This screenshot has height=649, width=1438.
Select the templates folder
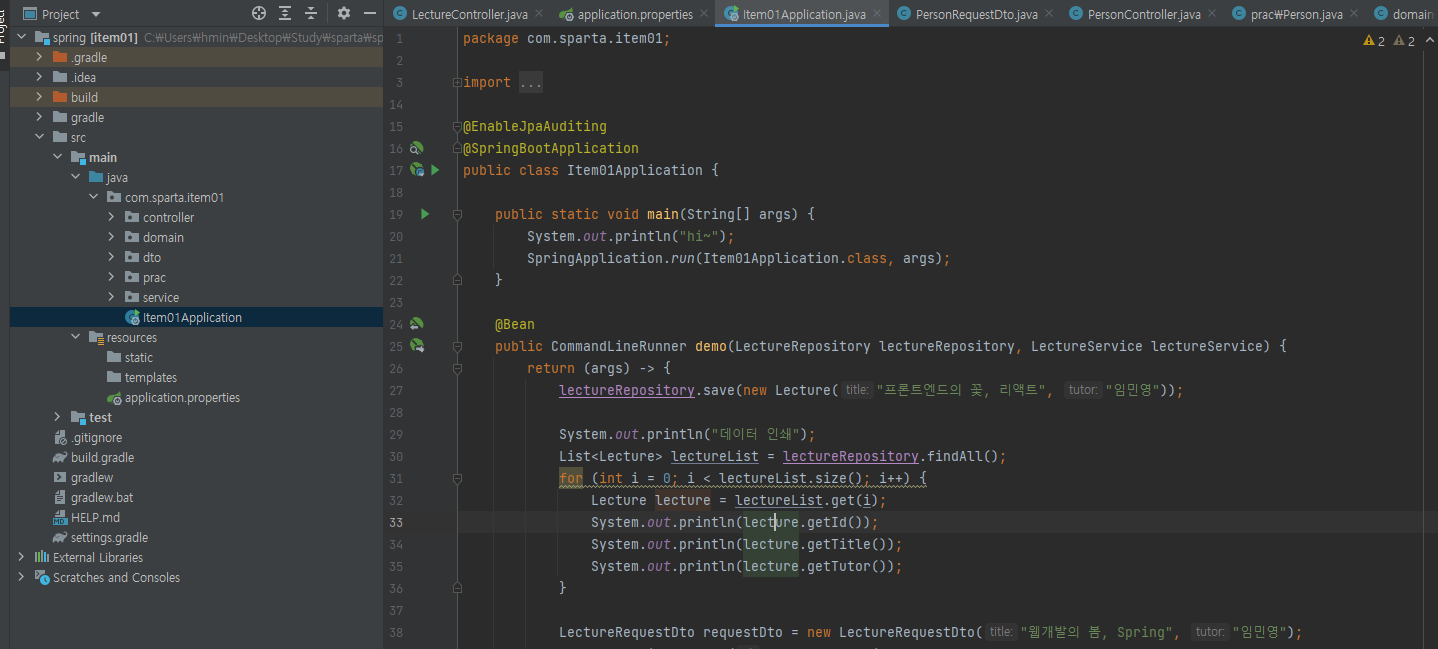pyautogui.click(x=196, y=377)
